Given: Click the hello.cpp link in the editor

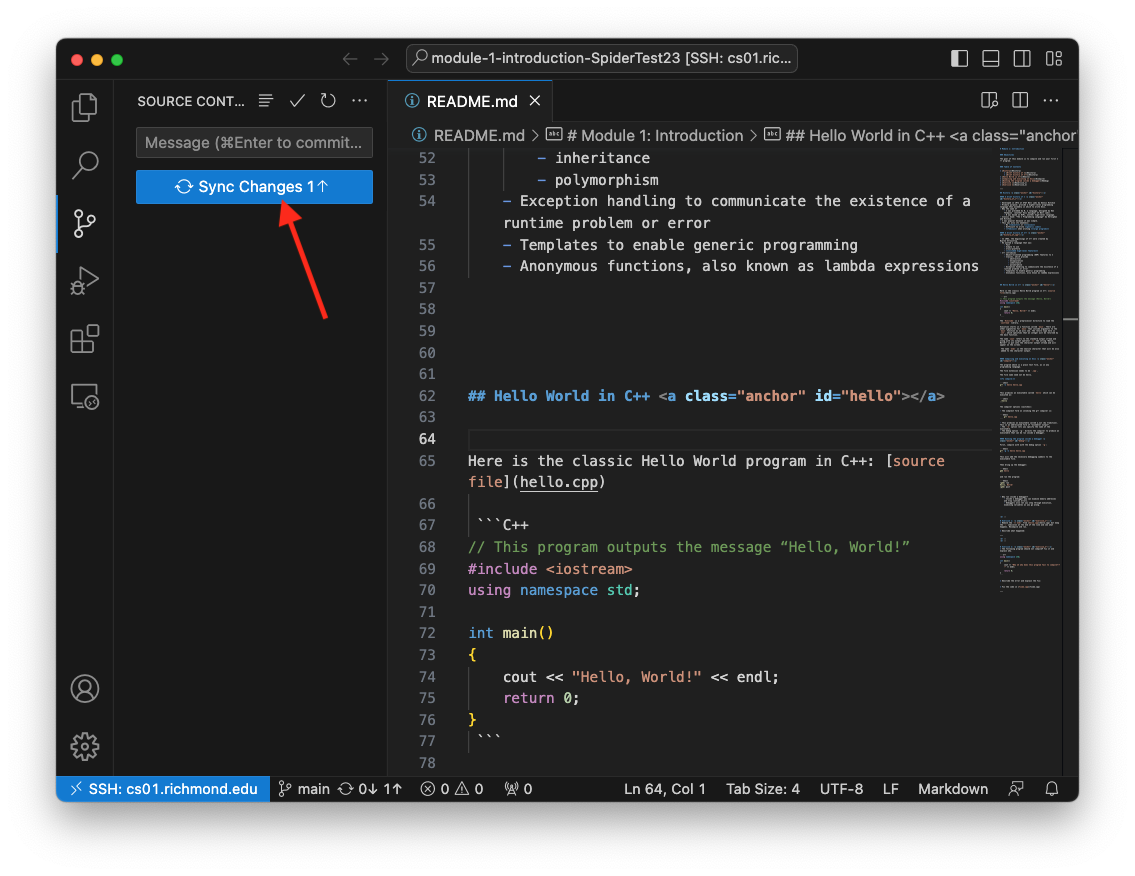Looking at the screenshot, I should coord(559,482).
